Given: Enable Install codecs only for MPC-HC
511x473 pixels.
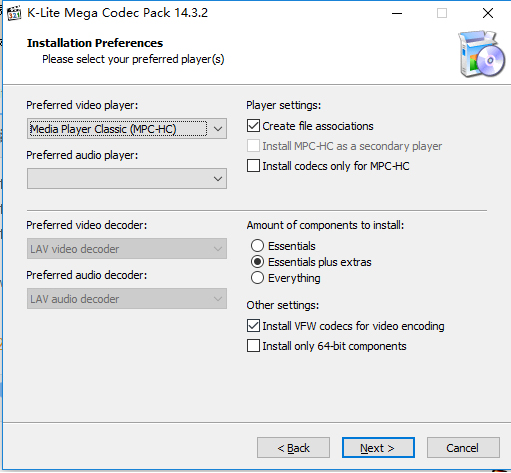Looking at the screenshot, I should pos(253,166).
